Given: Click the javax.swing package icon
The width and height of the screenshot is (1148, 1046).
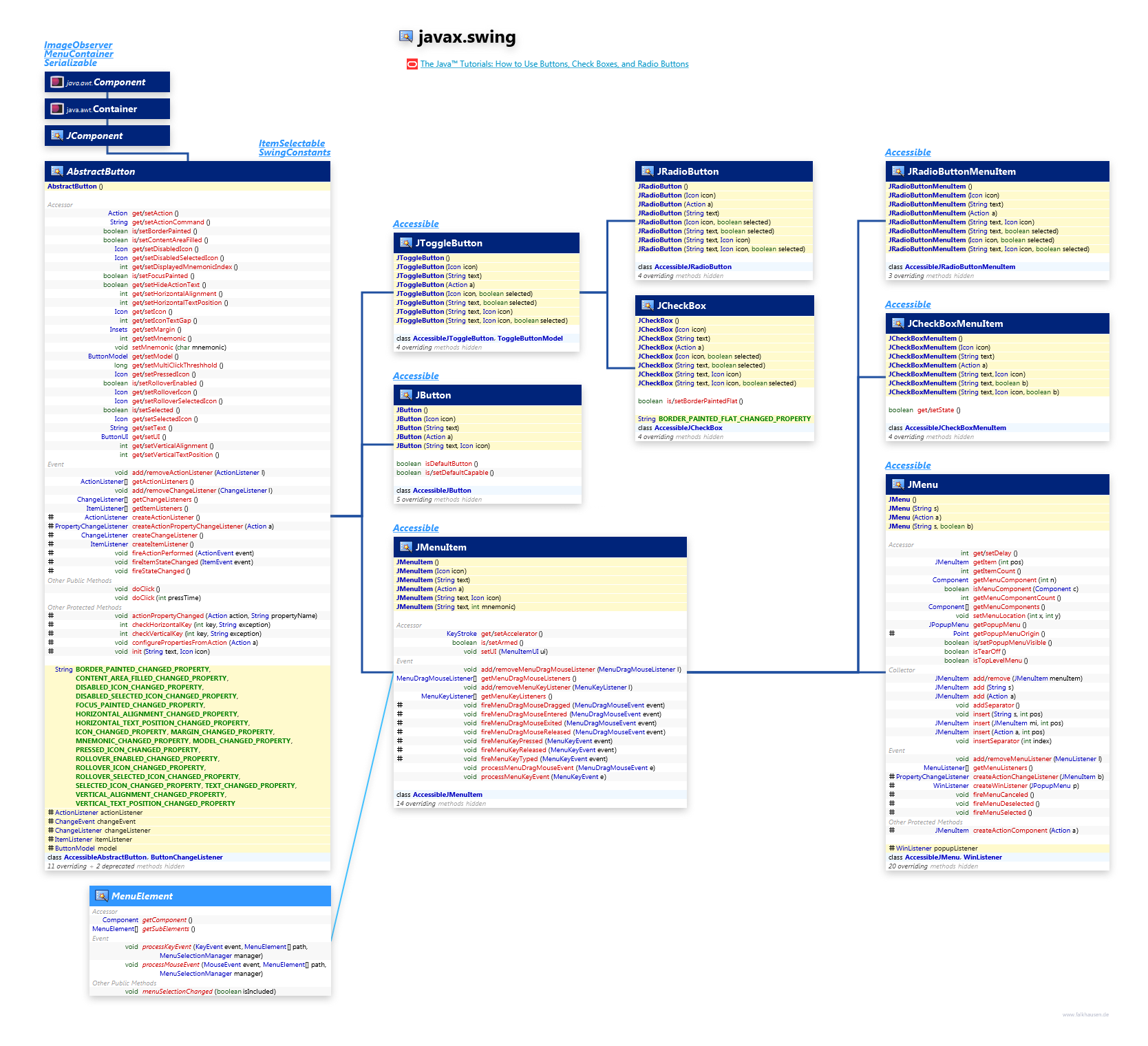Looking at the screenshot, I should (x=406, y=36).
